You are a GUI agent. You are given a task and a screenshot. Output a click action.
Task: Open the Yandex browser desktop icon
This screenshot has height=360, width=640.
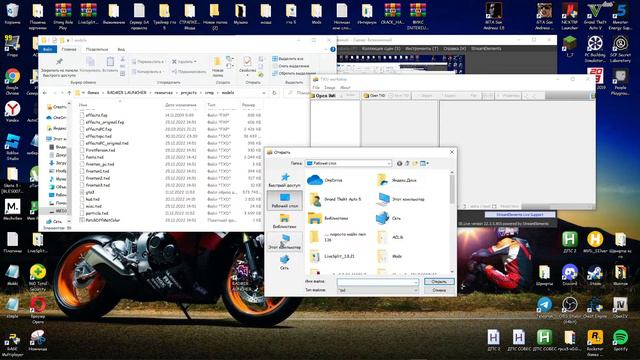[x=12, y=112]
